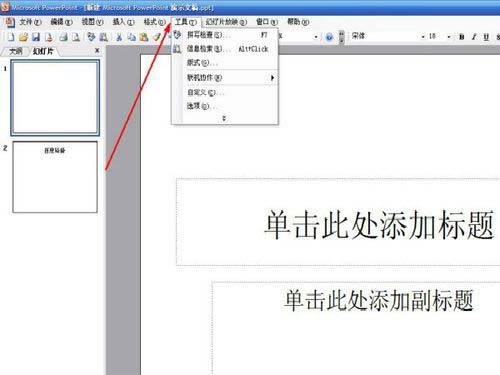Switch to the 幻灯片 slides tab

[x=43, y=51]
